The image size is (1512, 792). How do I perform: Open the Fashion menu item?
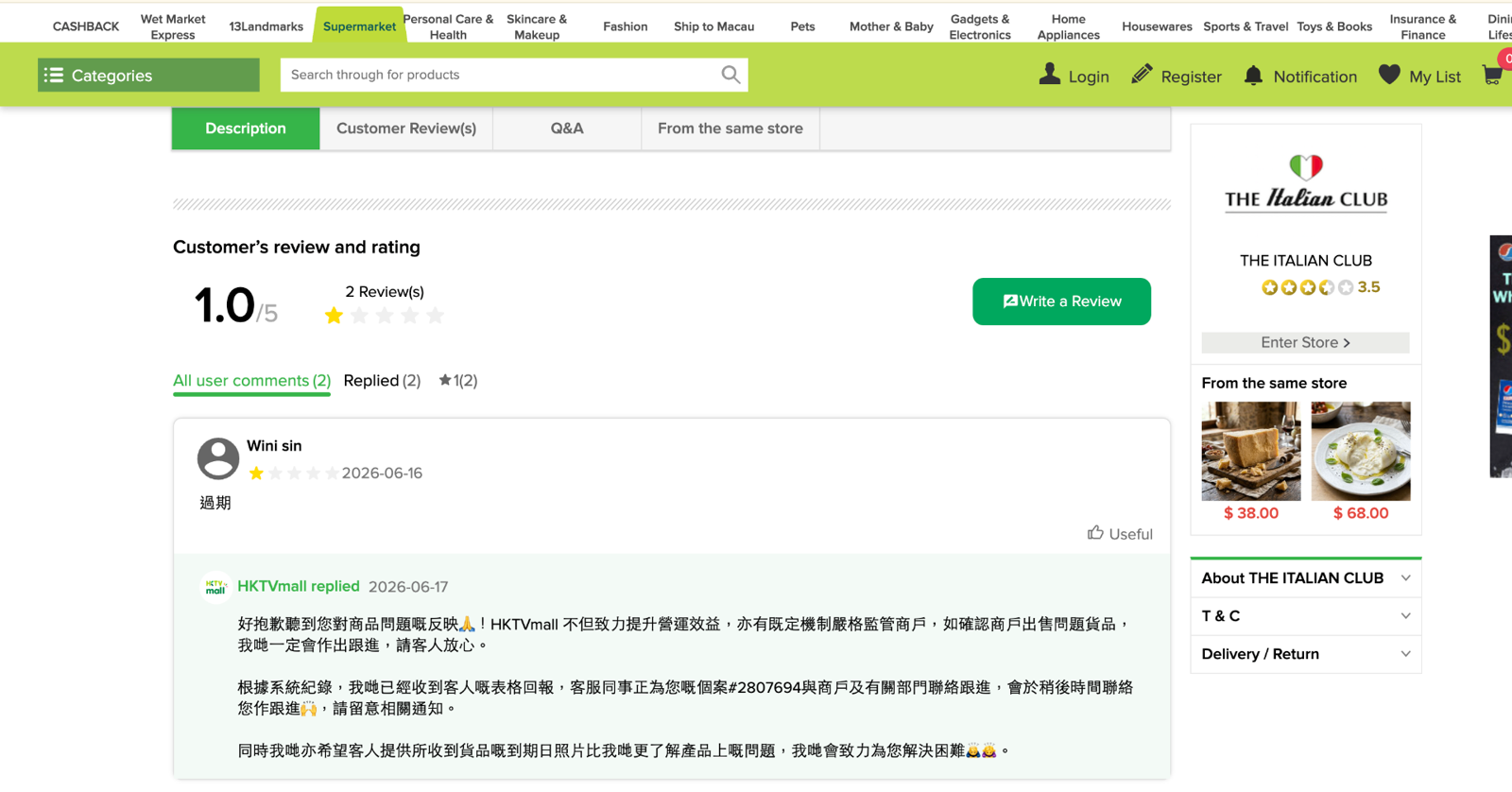626,26
